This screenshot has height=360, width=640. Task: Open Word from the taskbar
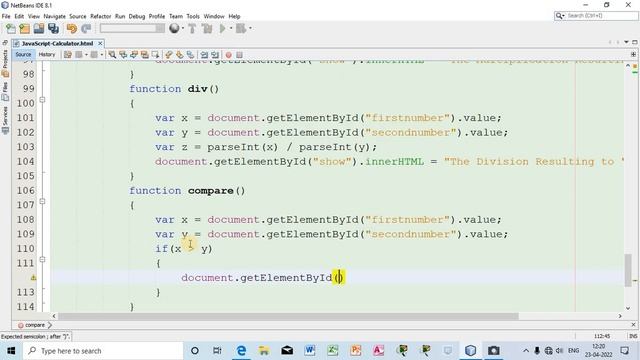pyautogui.click(x=310, y=351)
